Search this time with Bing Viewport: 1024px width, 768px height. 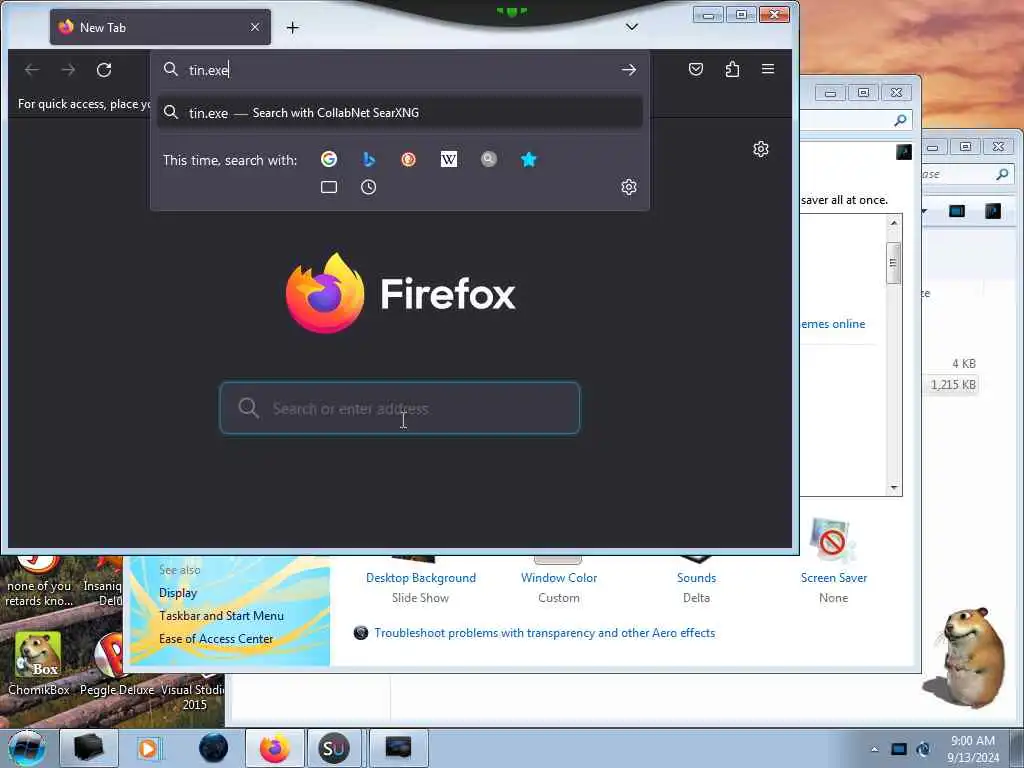369,159
